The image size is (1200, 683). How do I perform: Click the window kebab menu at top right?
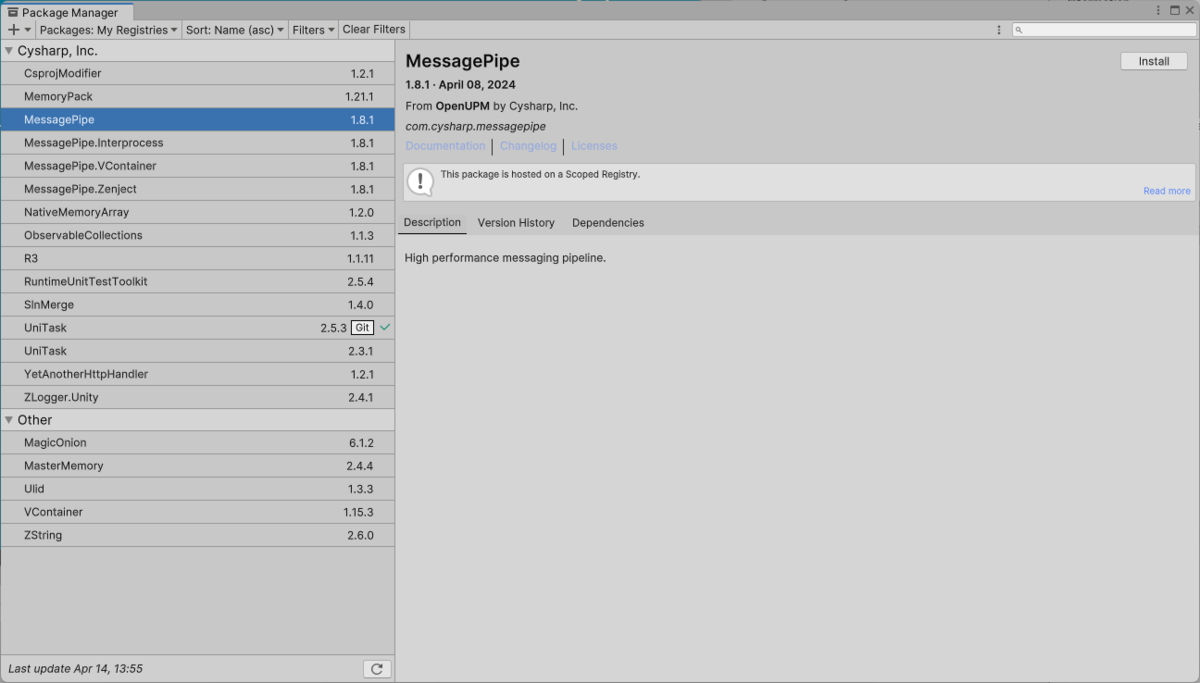pos(1159,10)
